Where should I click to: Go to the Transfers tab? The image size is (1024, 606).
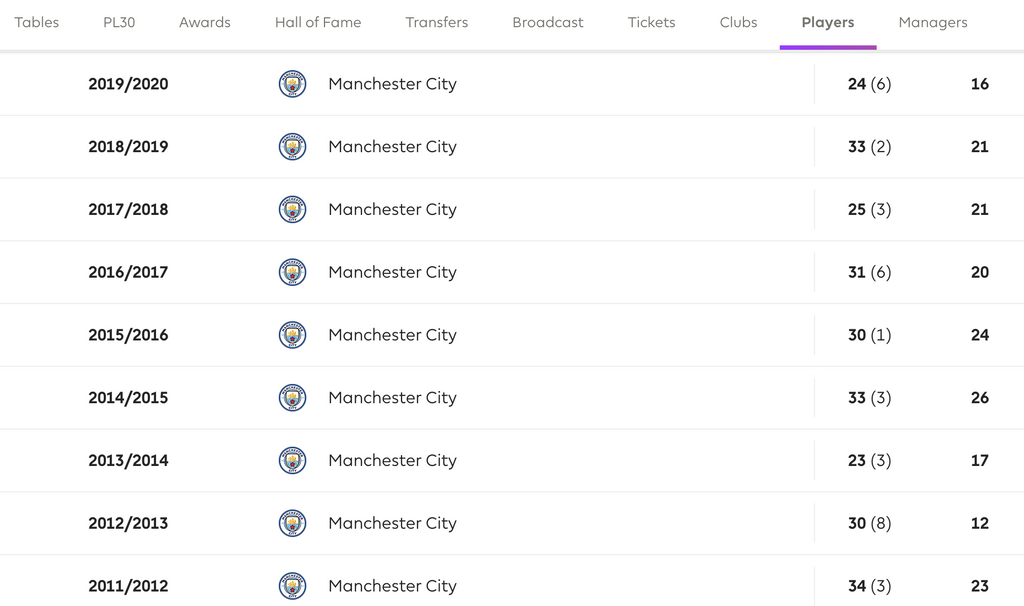[436, 22]
